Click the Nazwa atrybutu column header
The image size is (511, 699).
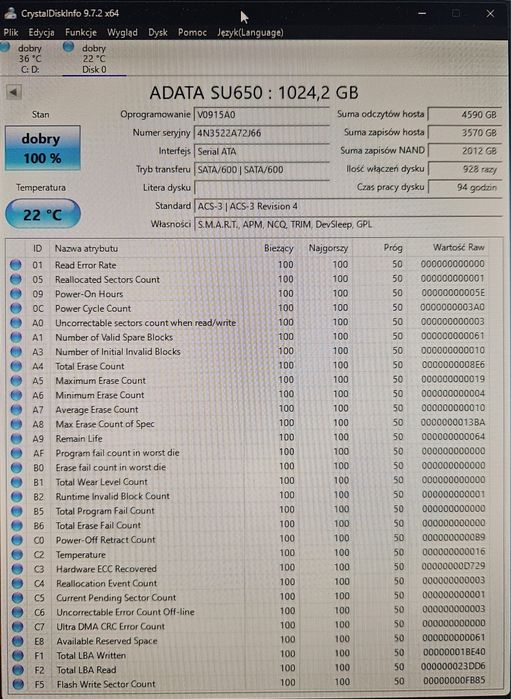tap(86, 249)
